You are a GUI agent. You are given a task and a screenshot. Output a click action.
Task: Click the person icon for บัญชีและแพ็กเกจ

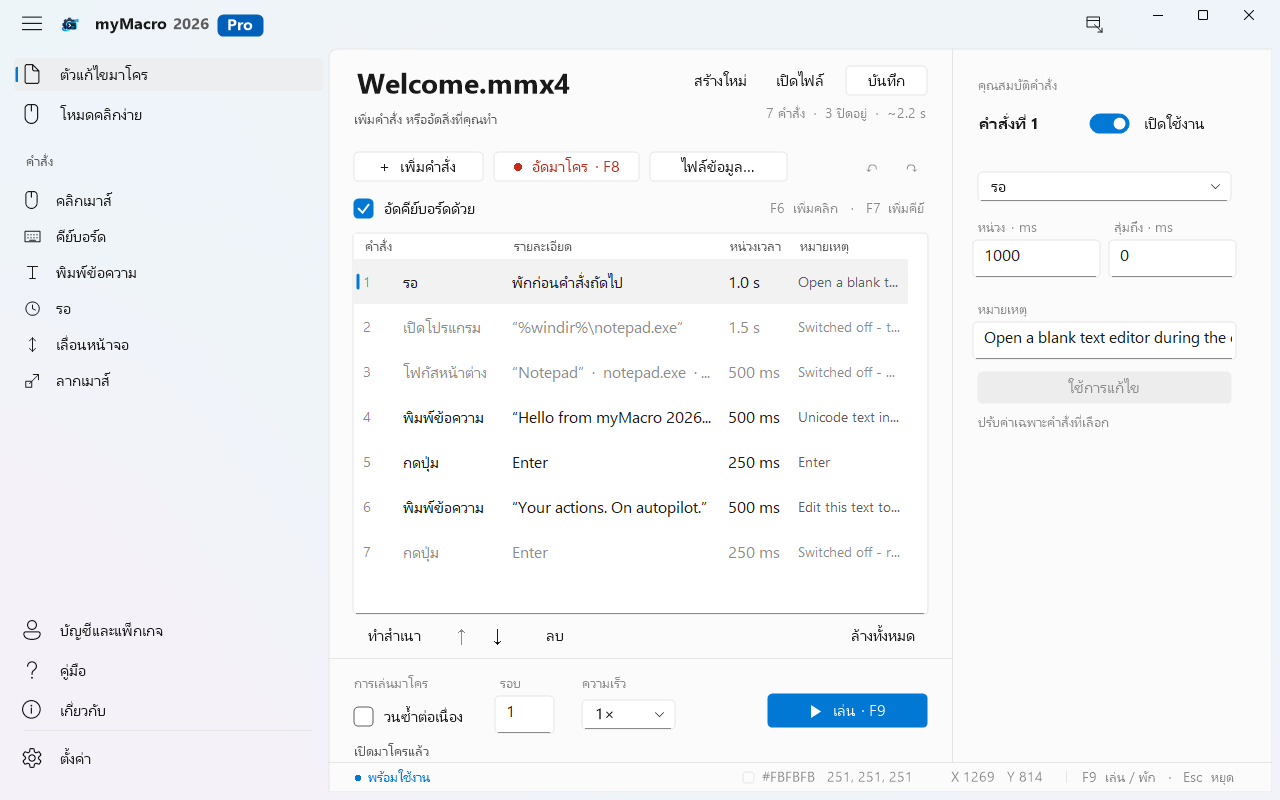point(32,630)
